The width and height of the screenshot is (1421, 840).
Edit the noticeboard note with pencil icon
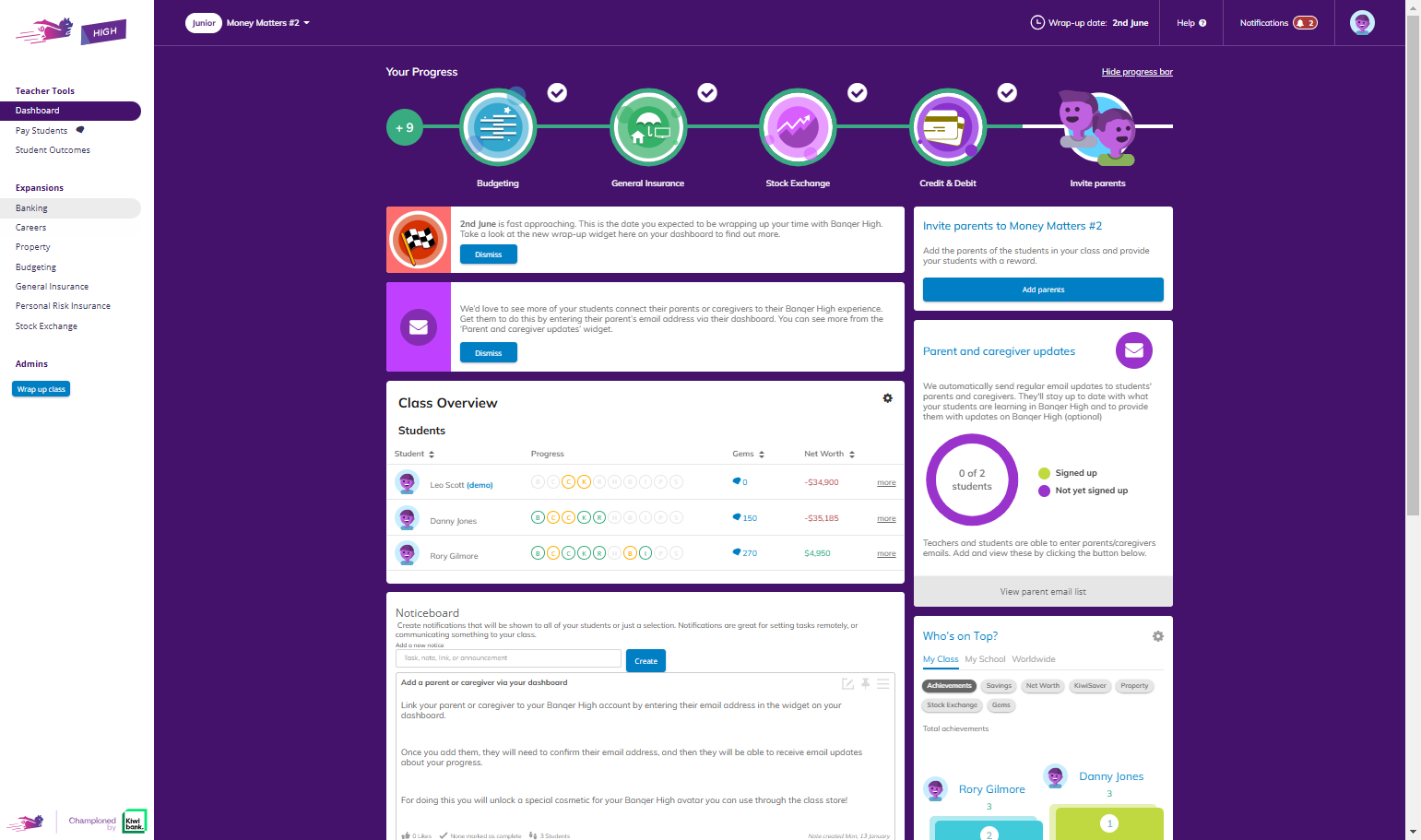pos(847,684)
